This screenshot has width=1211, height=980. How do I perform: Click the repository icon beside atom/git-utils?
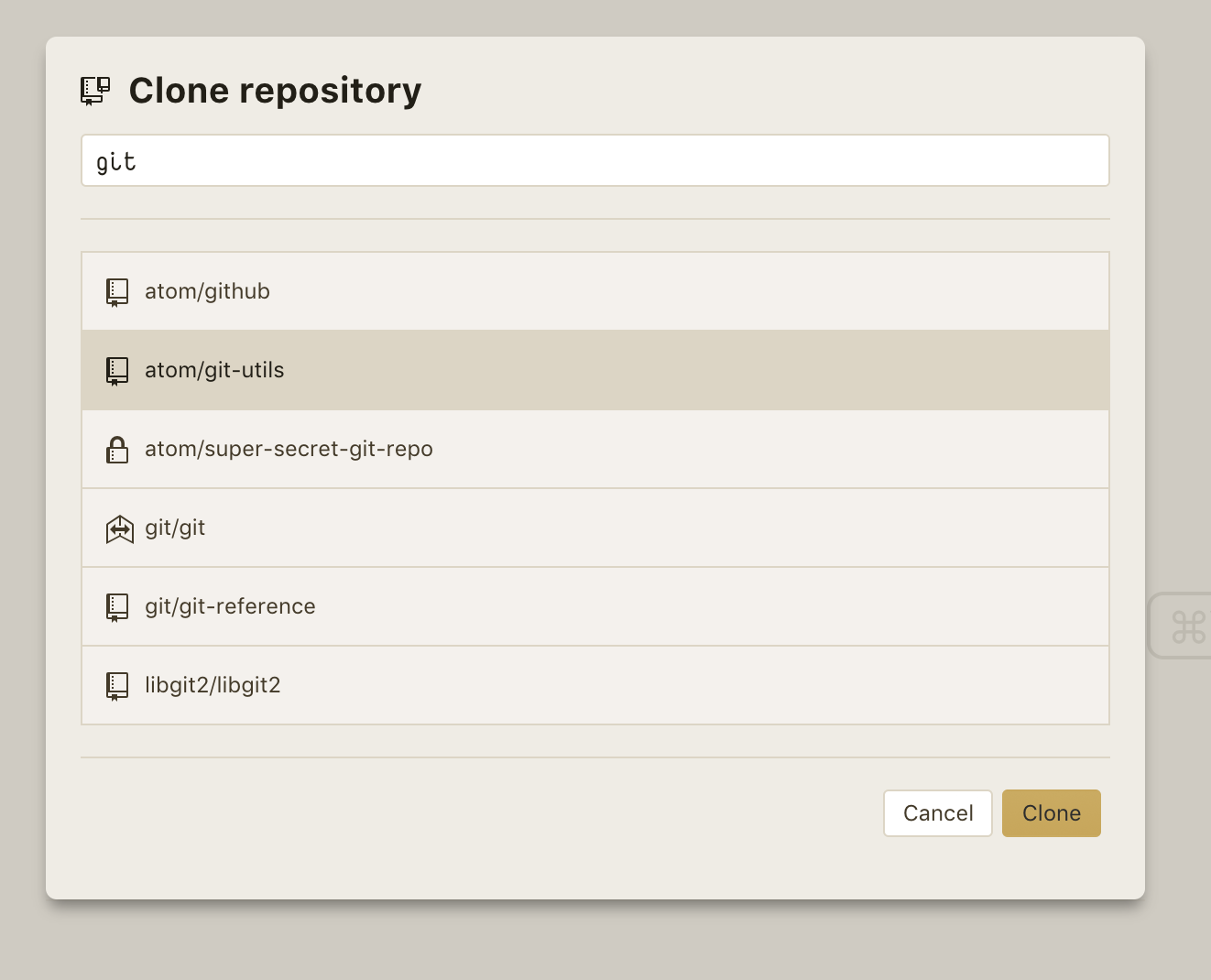click(117, 370)
